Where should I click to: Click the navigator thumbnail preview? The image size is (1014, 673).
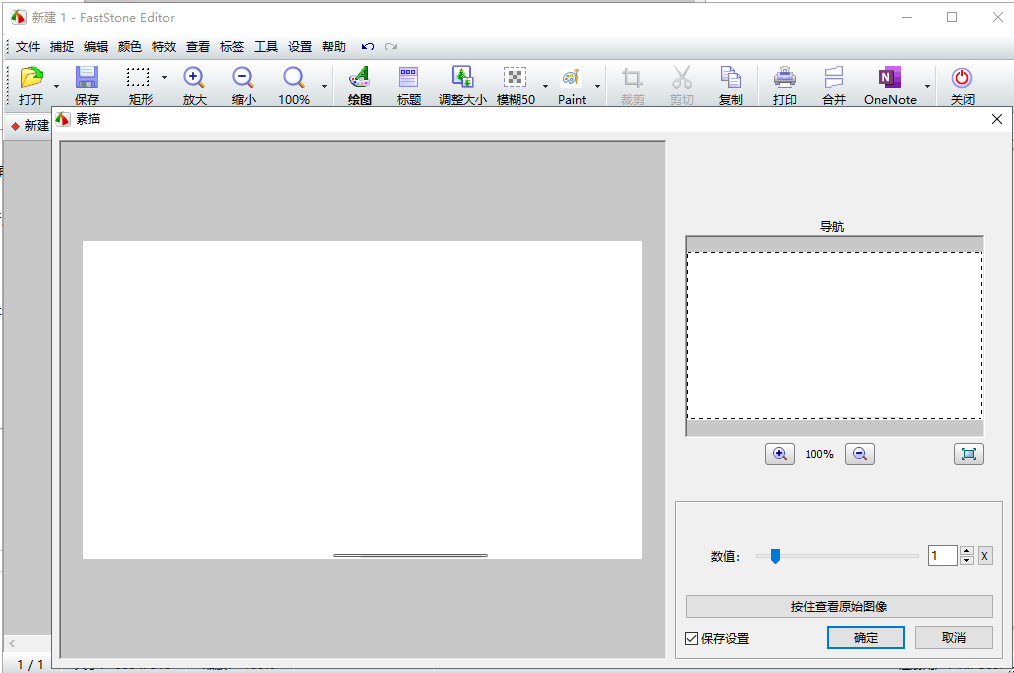click(x=834, y=336)
